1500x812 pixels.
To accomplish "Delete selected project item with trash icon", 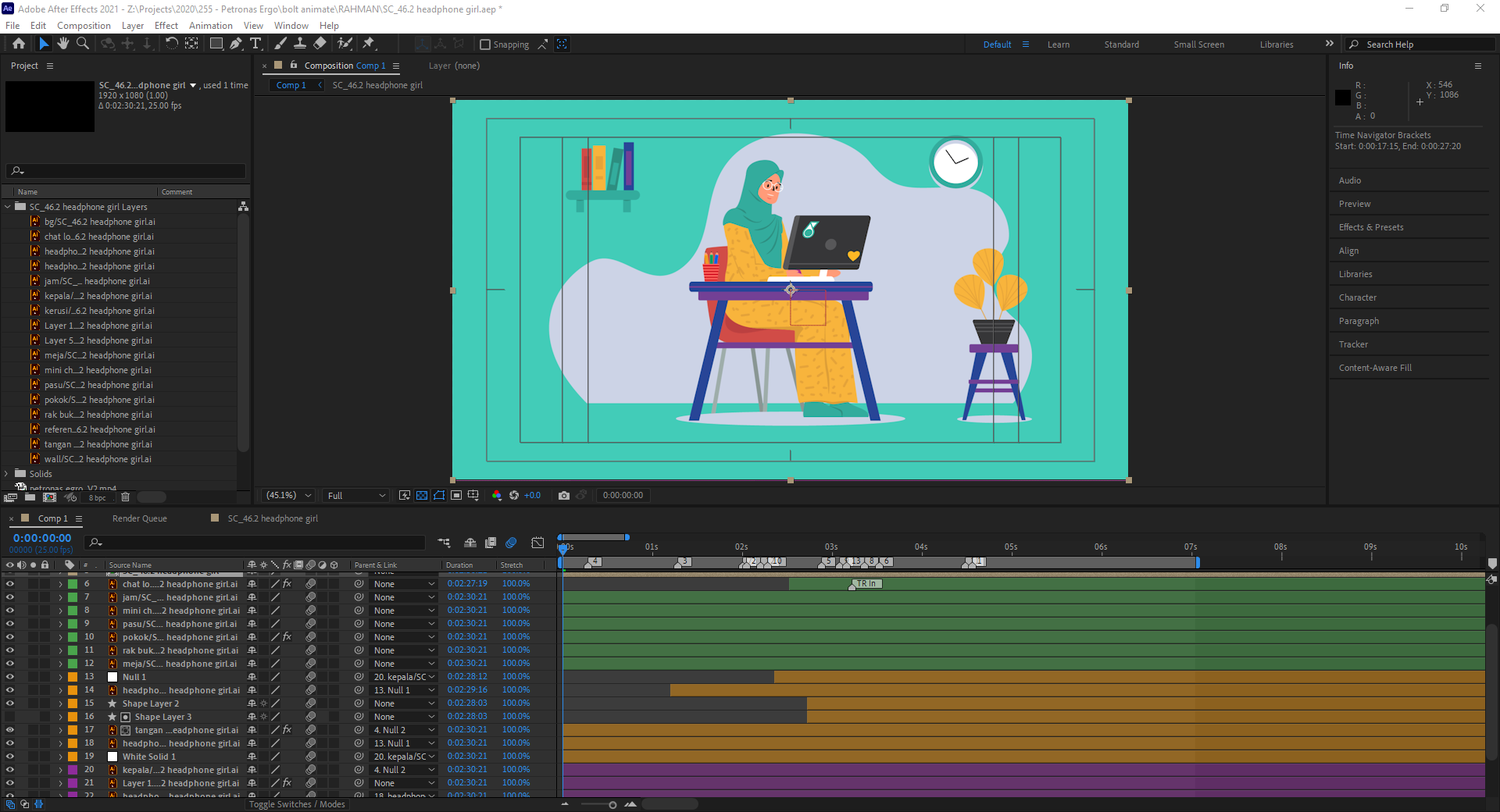I will [x=125, y=497].
